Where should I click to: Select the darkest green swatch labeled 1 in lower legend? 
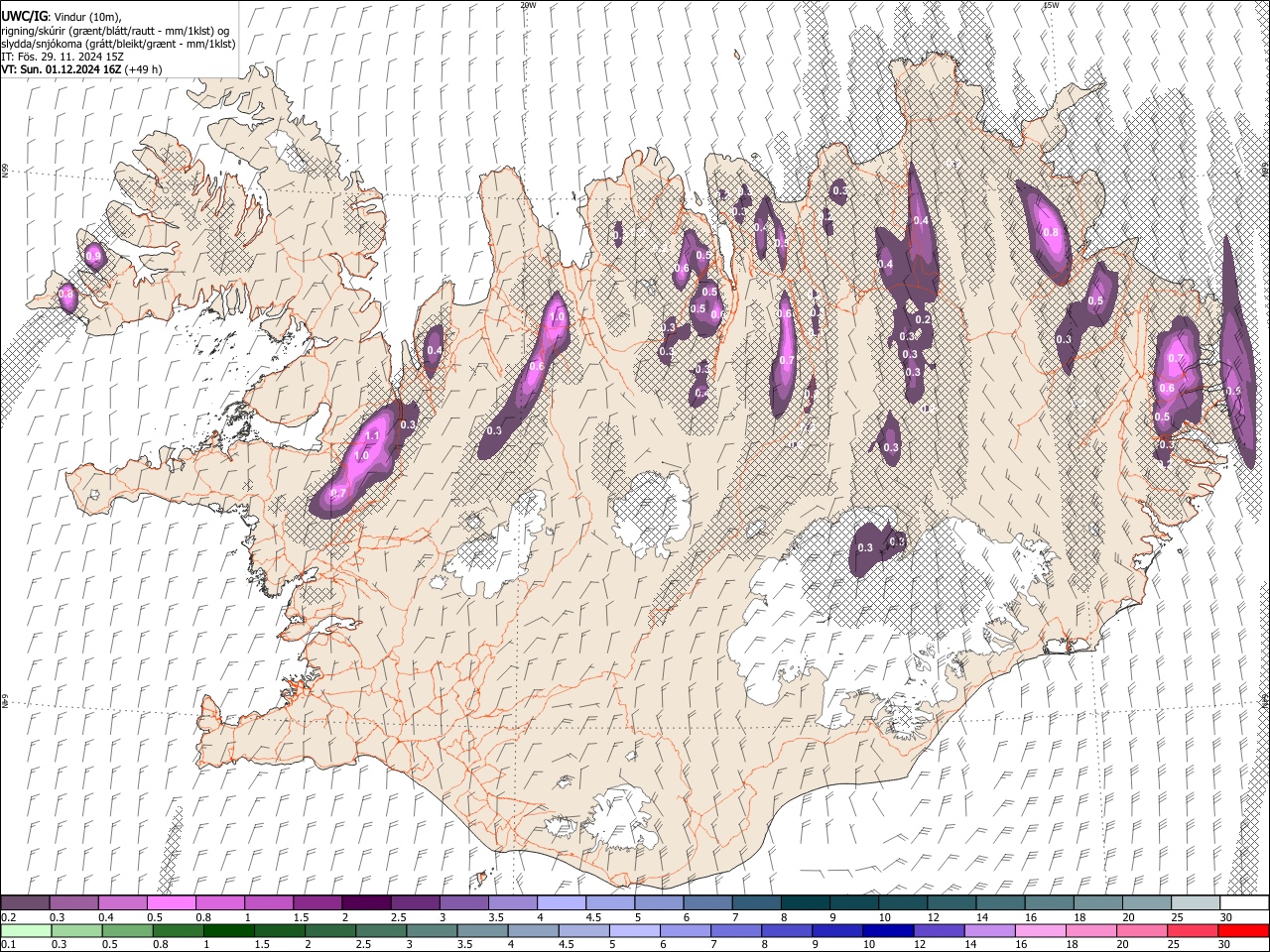(x=229, y=931)
